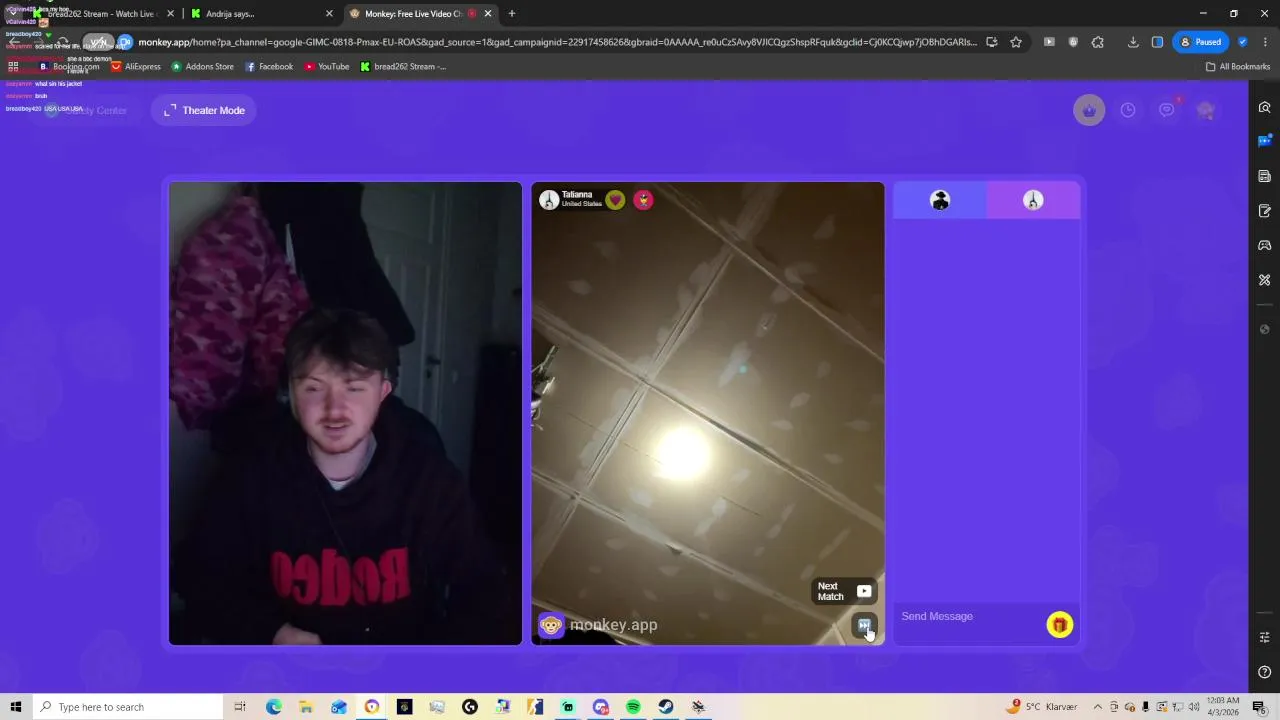Open the browser Downloads icon
1280x720 pixels.
point(1133,42)
